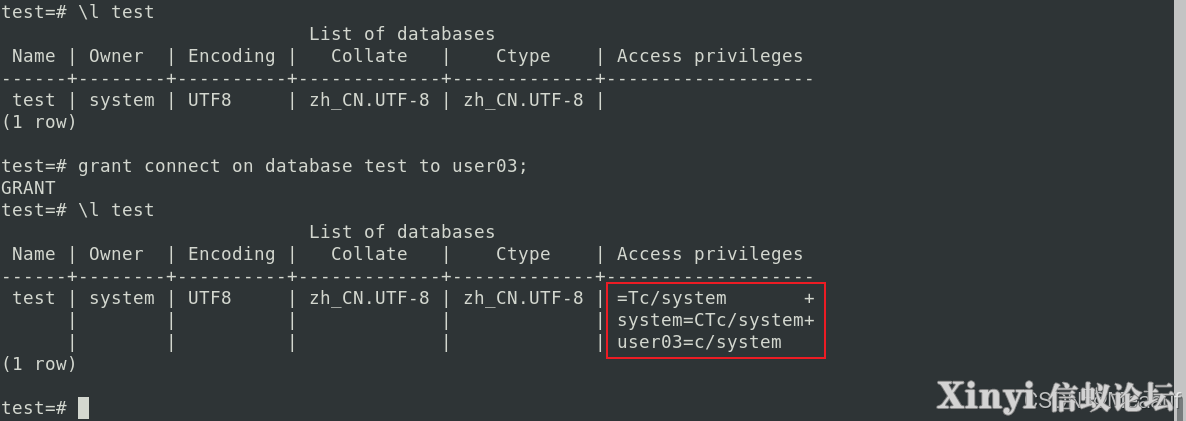The height and width of the screenshot is (421, 1186).
Task: Click the UTF8 value in first table row
Action: click(x=210, y=100)
